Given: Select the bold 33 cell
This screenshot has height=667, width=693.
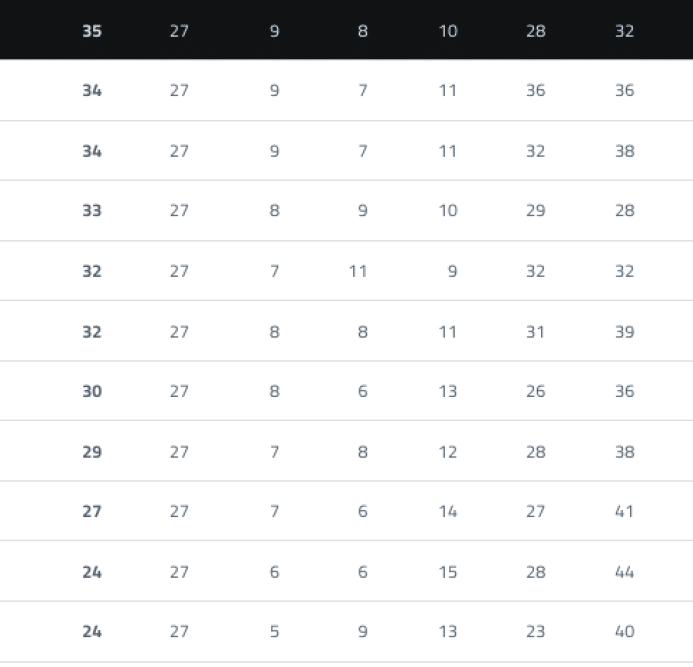Looking at the screenshot, I should pyautogui.click(x=91, y=211).
